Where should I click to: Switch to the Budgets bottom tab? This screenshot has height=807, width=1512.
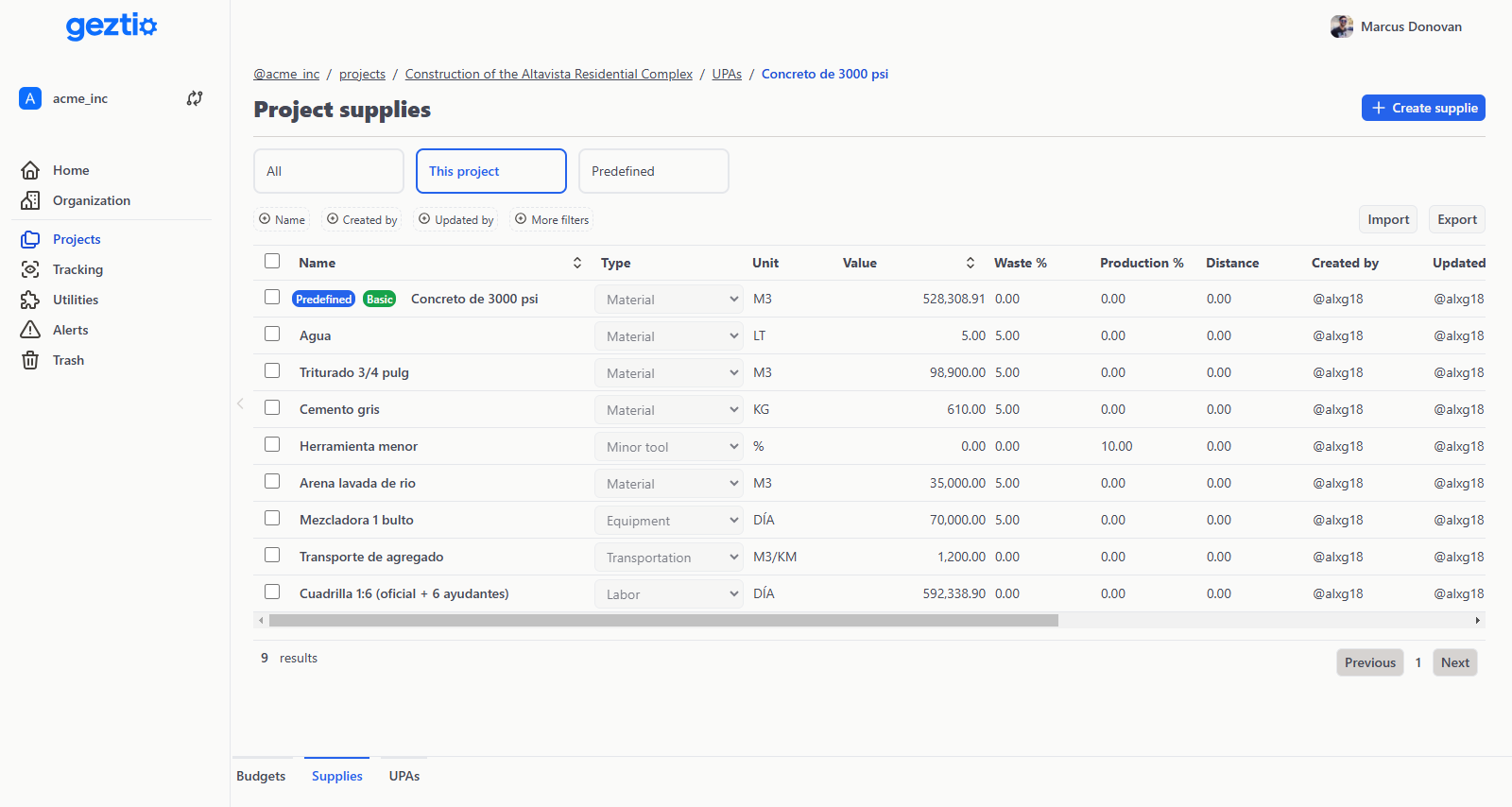click(261, 776)
